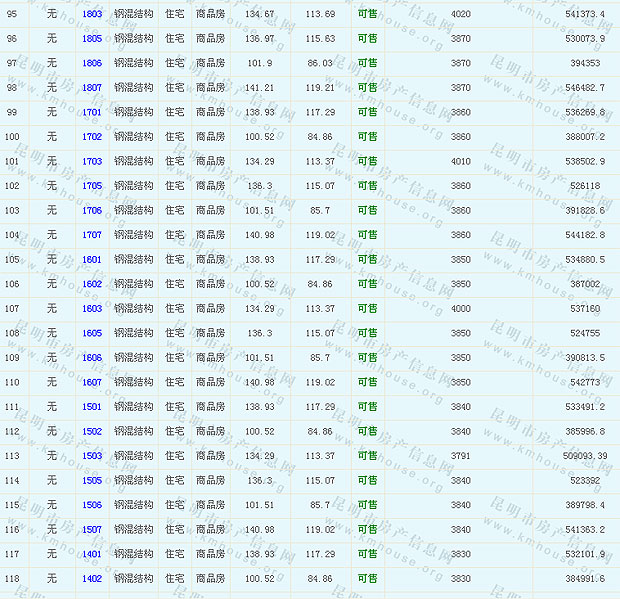Open the 1503 room link
Image resolution: width=620 pixels, height=599 pixels.
tap(92, 455)
